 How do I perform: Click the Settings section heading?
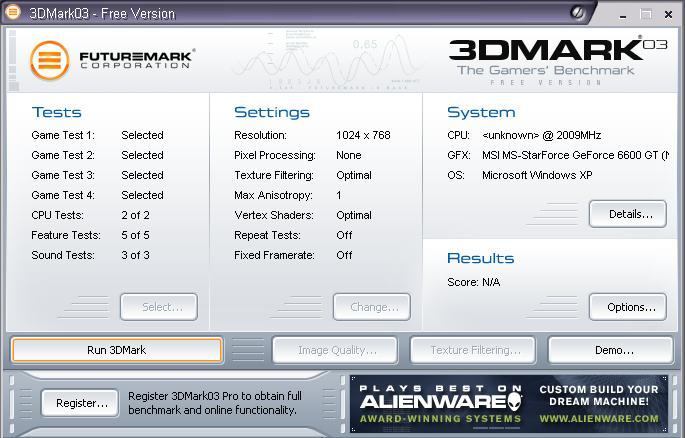click(x=272, y=112)
